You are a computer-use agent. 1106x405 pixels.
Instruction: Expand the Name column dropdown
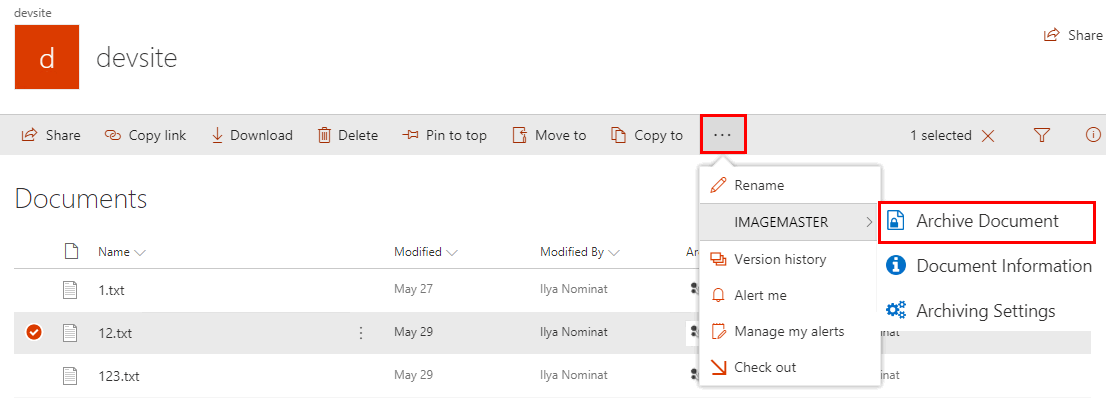point(139,252)
